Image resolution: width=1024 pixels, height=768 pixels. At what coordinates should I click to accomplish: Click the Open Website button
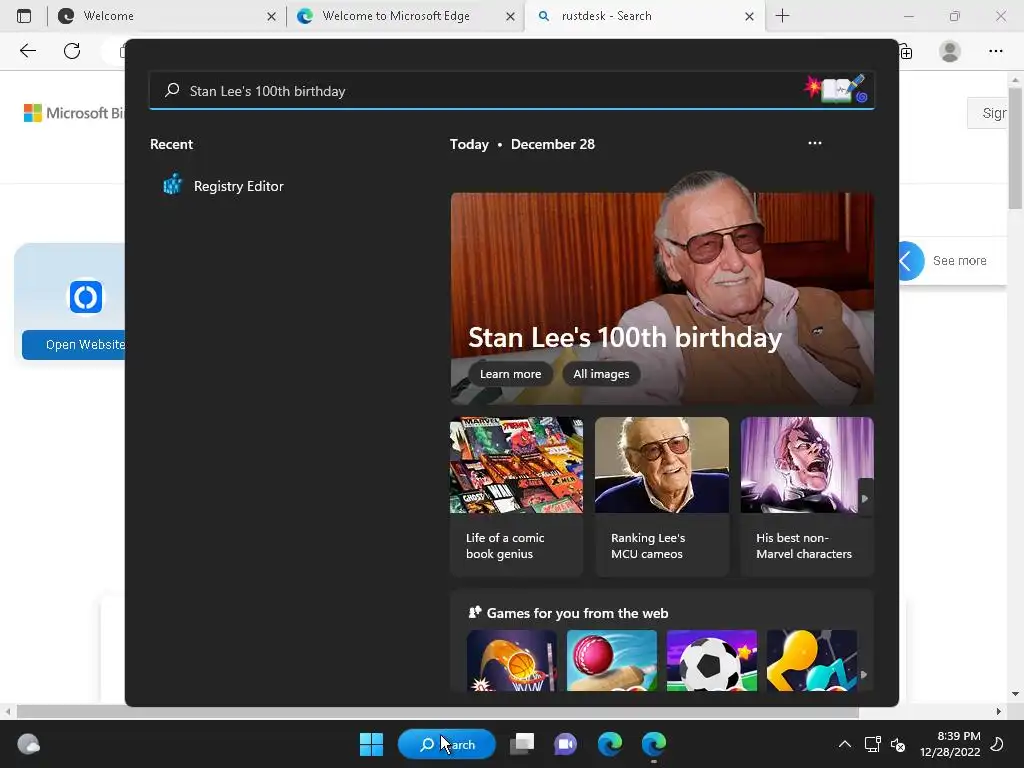[x=74, y=344]
